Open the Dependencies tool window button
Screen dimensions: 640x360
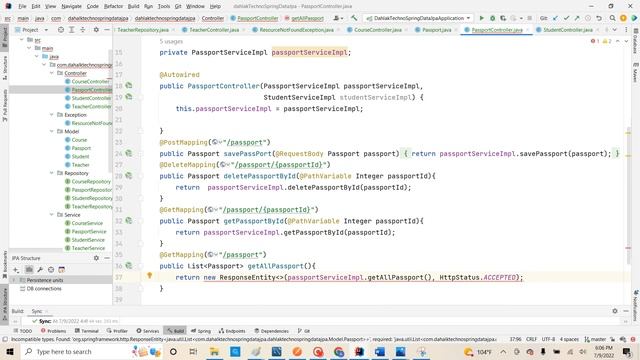tap(271, 331)
